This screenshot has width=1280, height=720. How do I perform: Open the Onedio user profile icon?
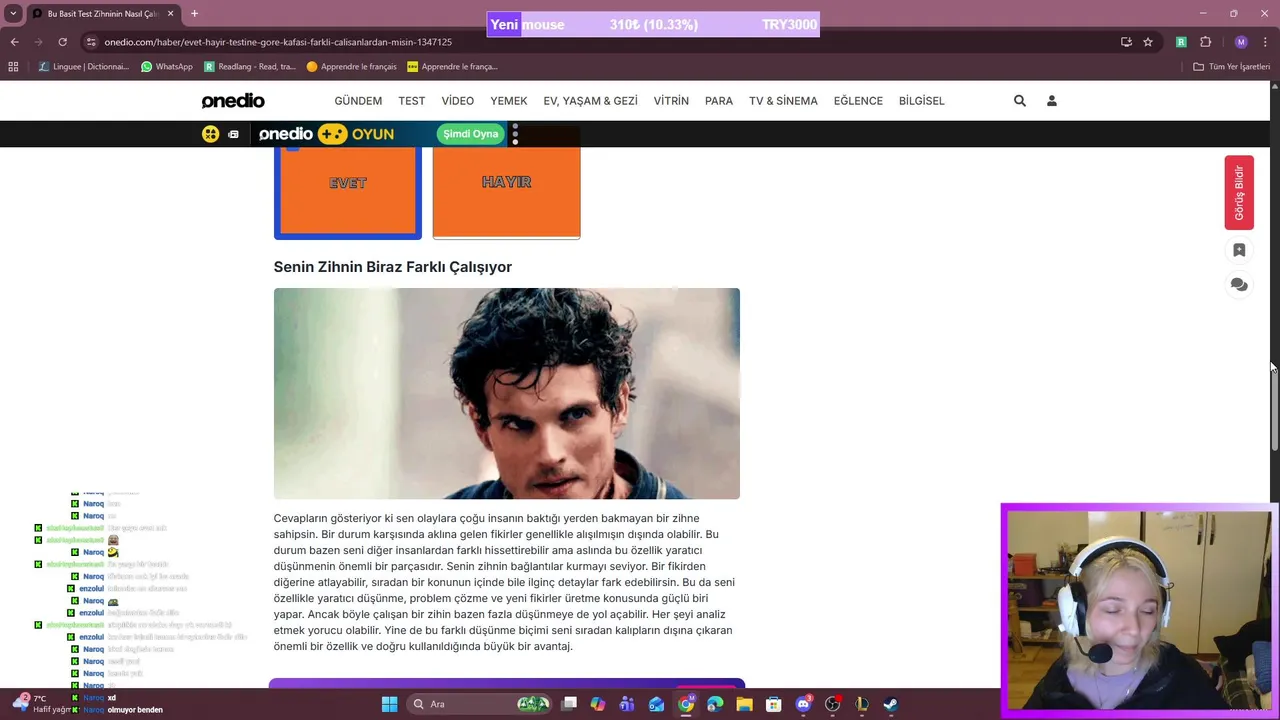(x=1052, y=101)
